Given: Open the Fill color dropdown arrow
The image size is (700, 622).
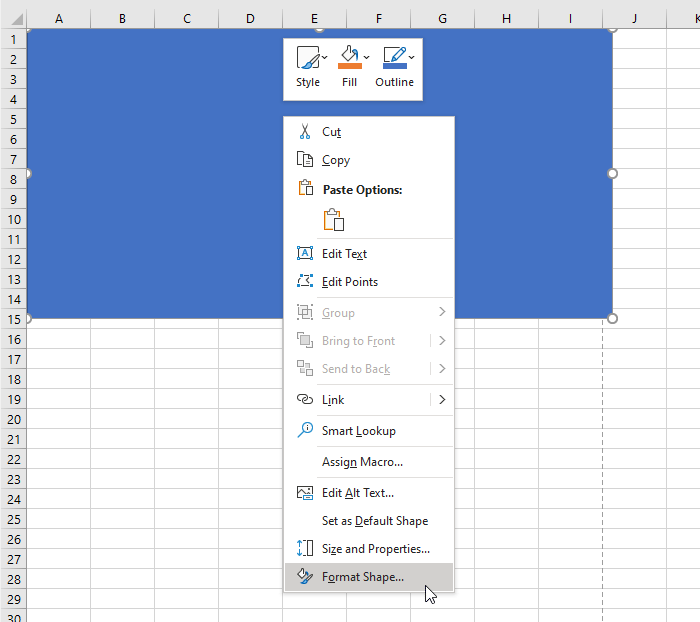Looking at the screenshot, I should click(x=367, y=57).
